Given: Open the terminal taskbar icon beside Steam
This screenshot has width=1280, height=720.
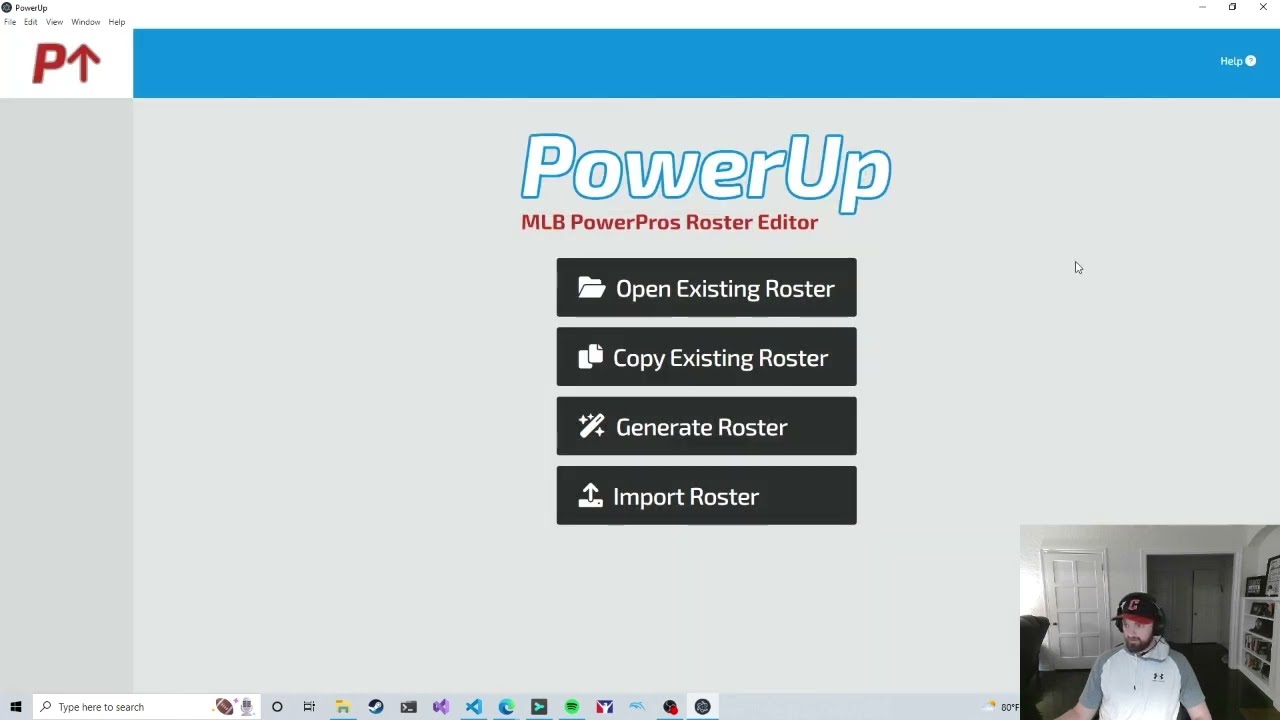Looking at the screenshot, I should tap(408, 707).
